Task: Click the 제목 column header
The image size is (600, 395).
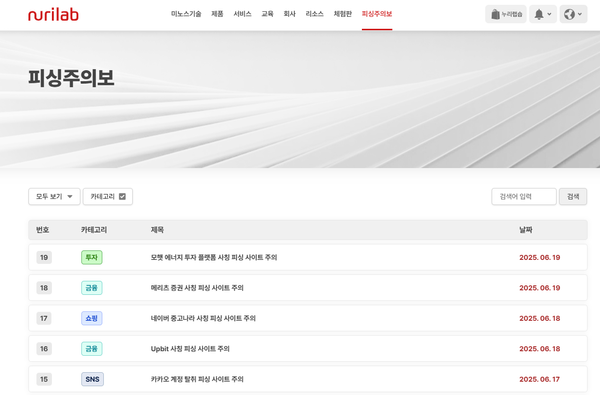Action: [x=157, y=230]
